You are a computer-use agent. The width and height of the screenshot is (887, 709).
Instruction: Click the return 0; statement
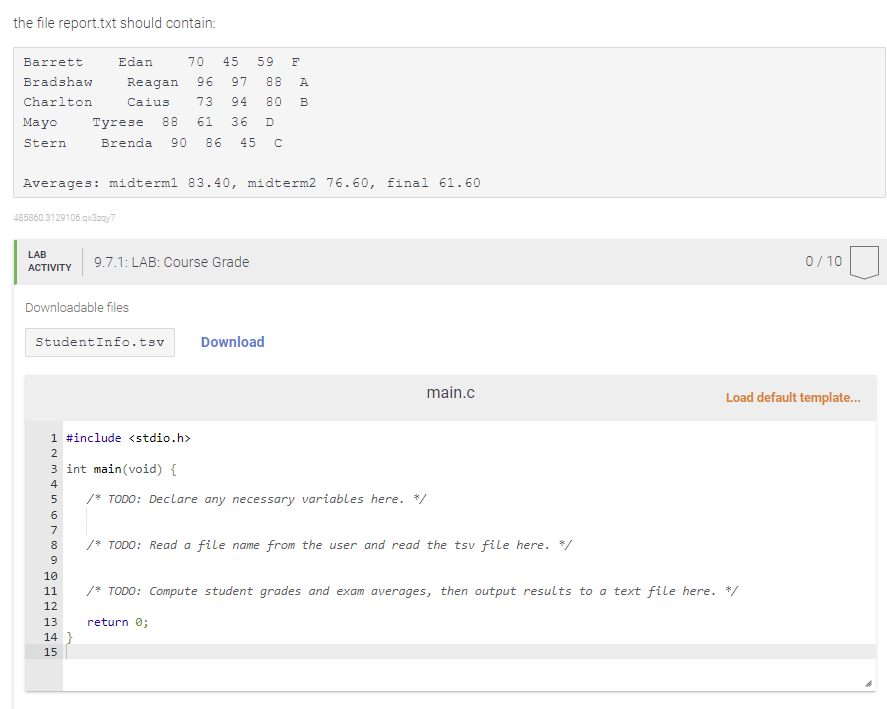point(112,621)
